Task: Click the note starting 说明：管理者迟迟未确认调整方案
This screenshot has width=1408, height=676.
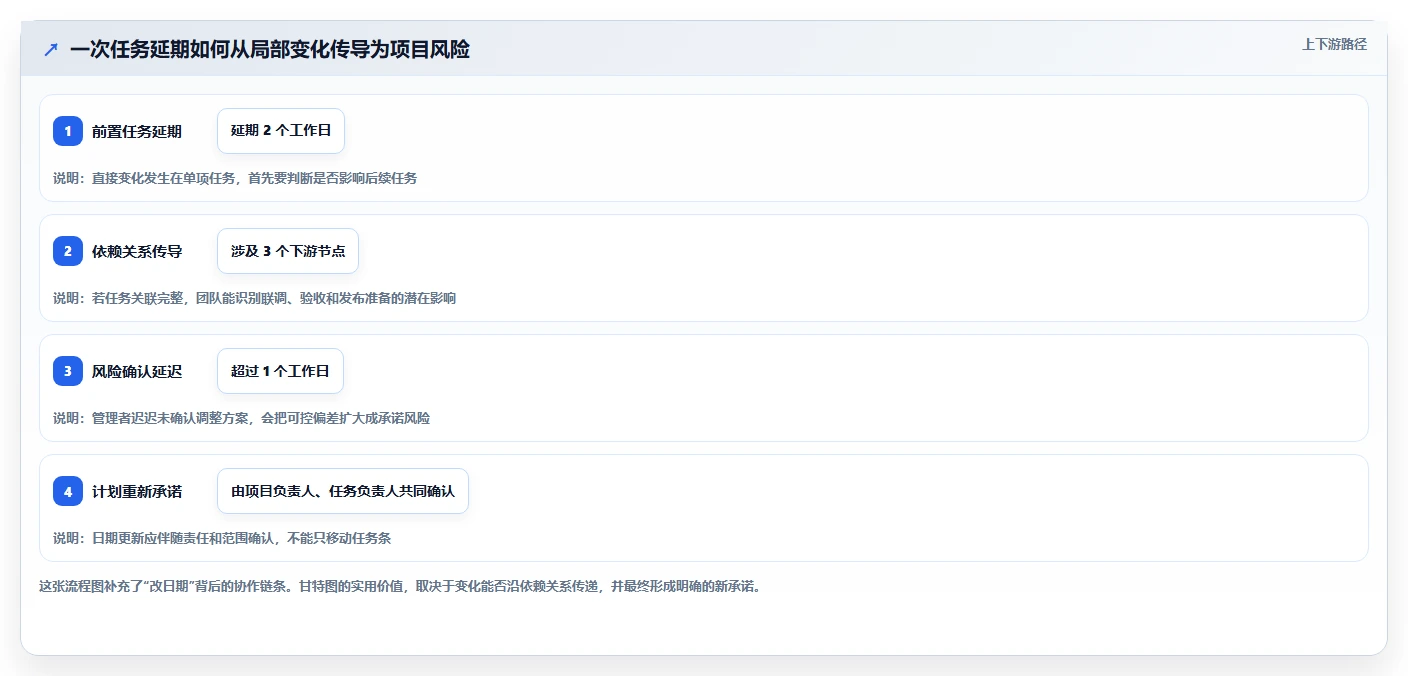Action: coord(241,418)
